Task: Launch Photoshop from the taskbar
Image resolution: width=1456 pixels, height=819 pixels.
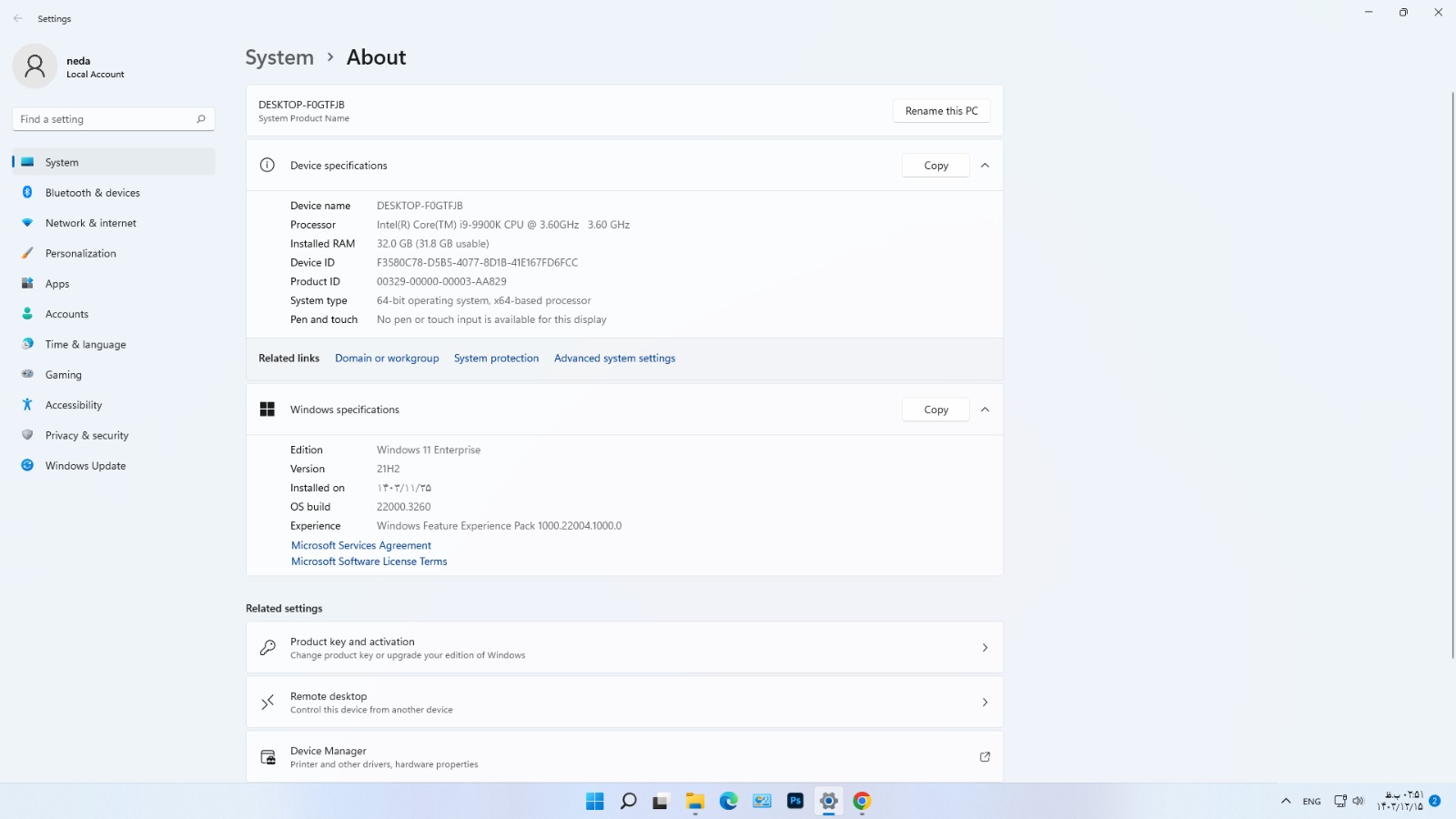Action: coord(794,801)
